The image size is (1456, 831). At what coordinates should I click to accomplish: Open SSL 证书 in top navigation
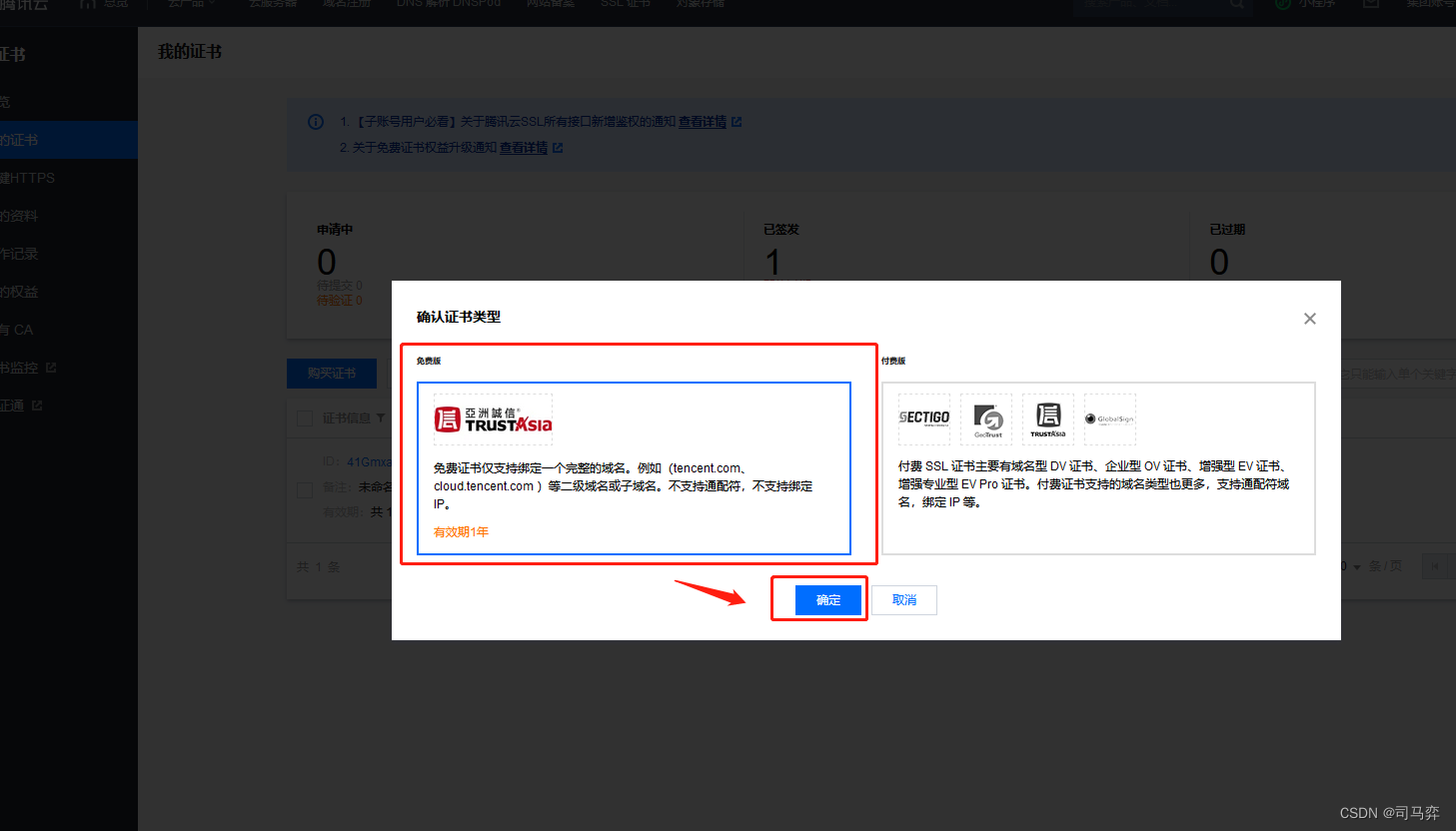[x=626, y=4]
